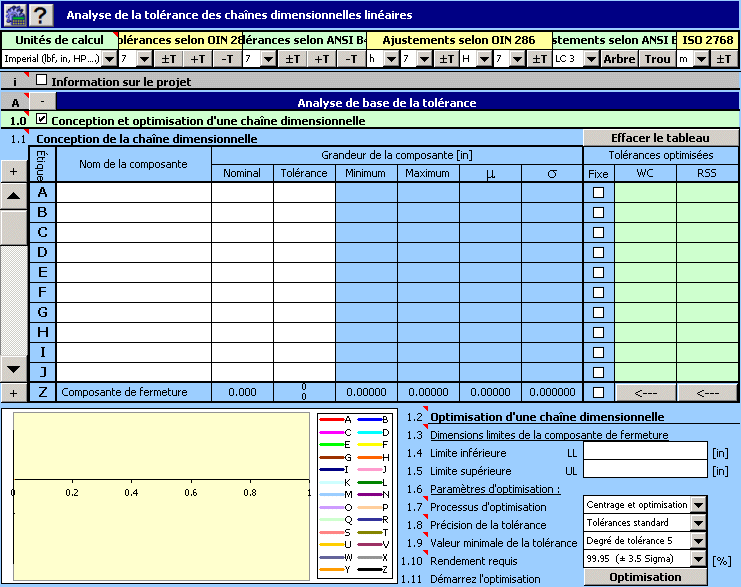
Task: Tick the Fixe checkbox for row A
Action: (x=598, y=192)
